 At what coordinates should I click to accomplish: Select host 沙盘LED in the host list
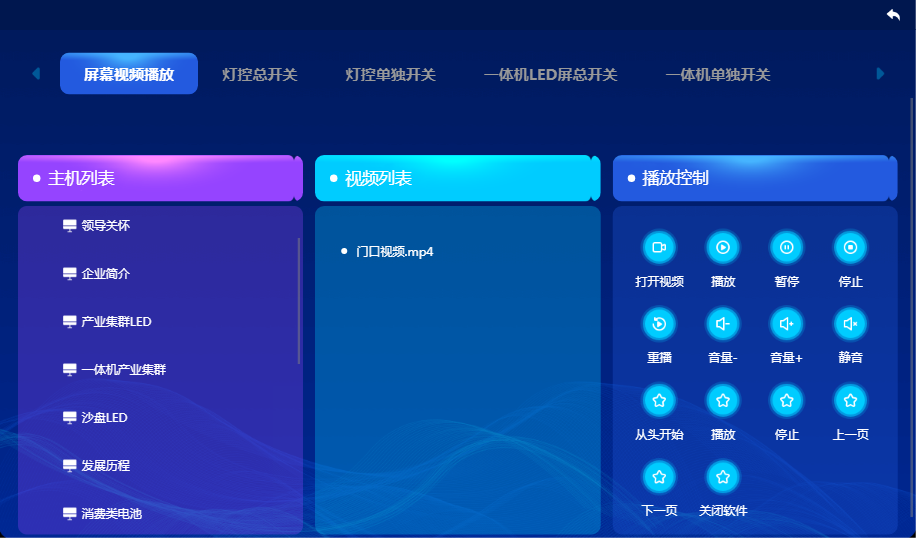104,417
